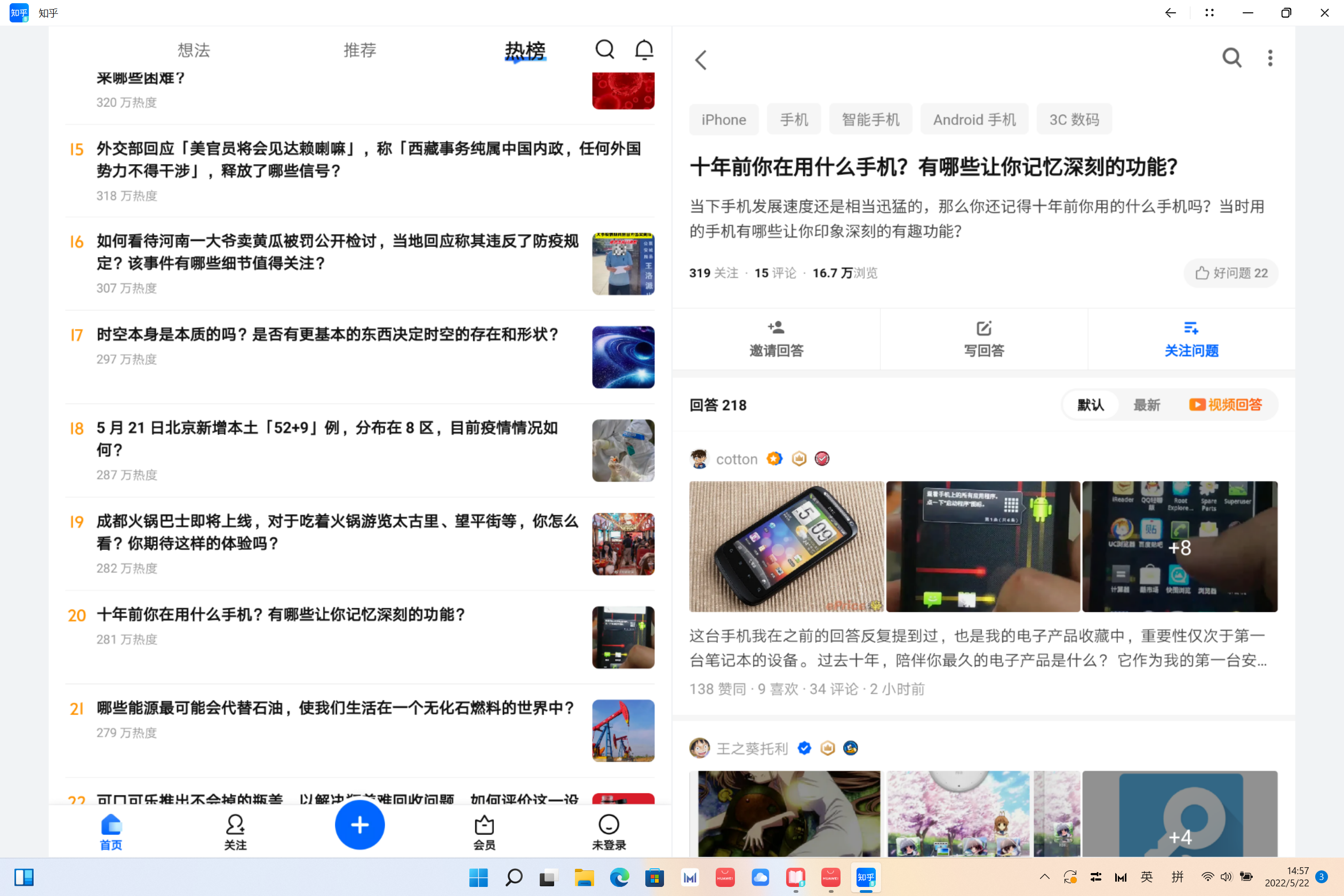Viewport: 1344px width, 896px height.
Task: Click the blue plus create button
Action: pyautogui.click(x=359, y=825)
